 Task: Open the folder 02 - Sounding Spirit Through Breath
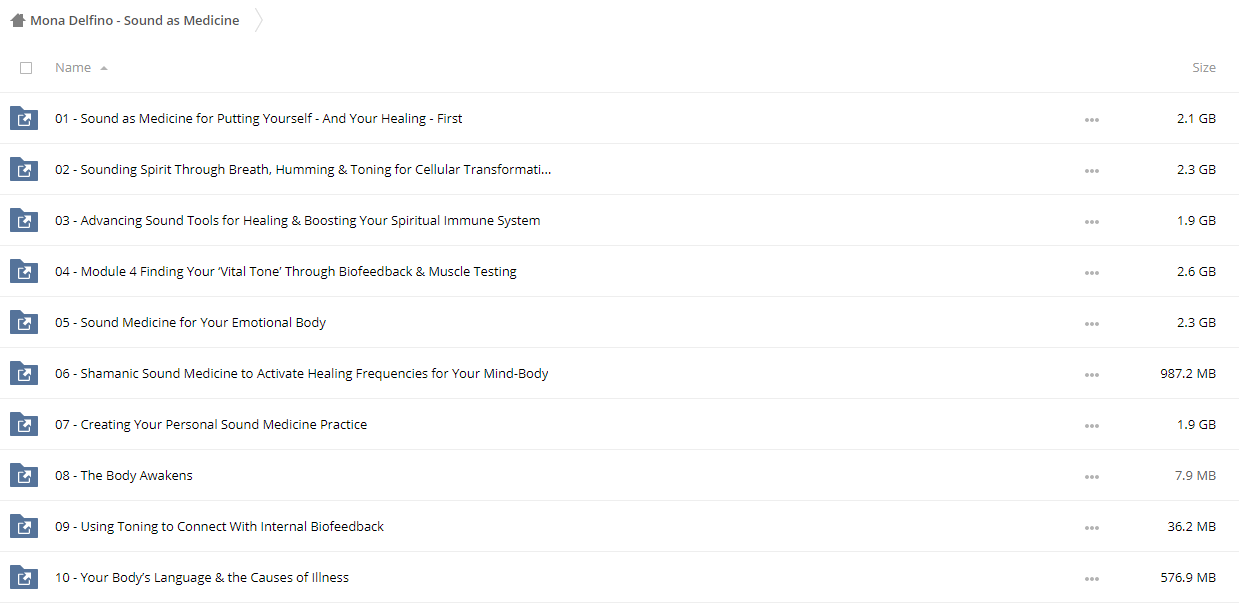tap(303, 170)
